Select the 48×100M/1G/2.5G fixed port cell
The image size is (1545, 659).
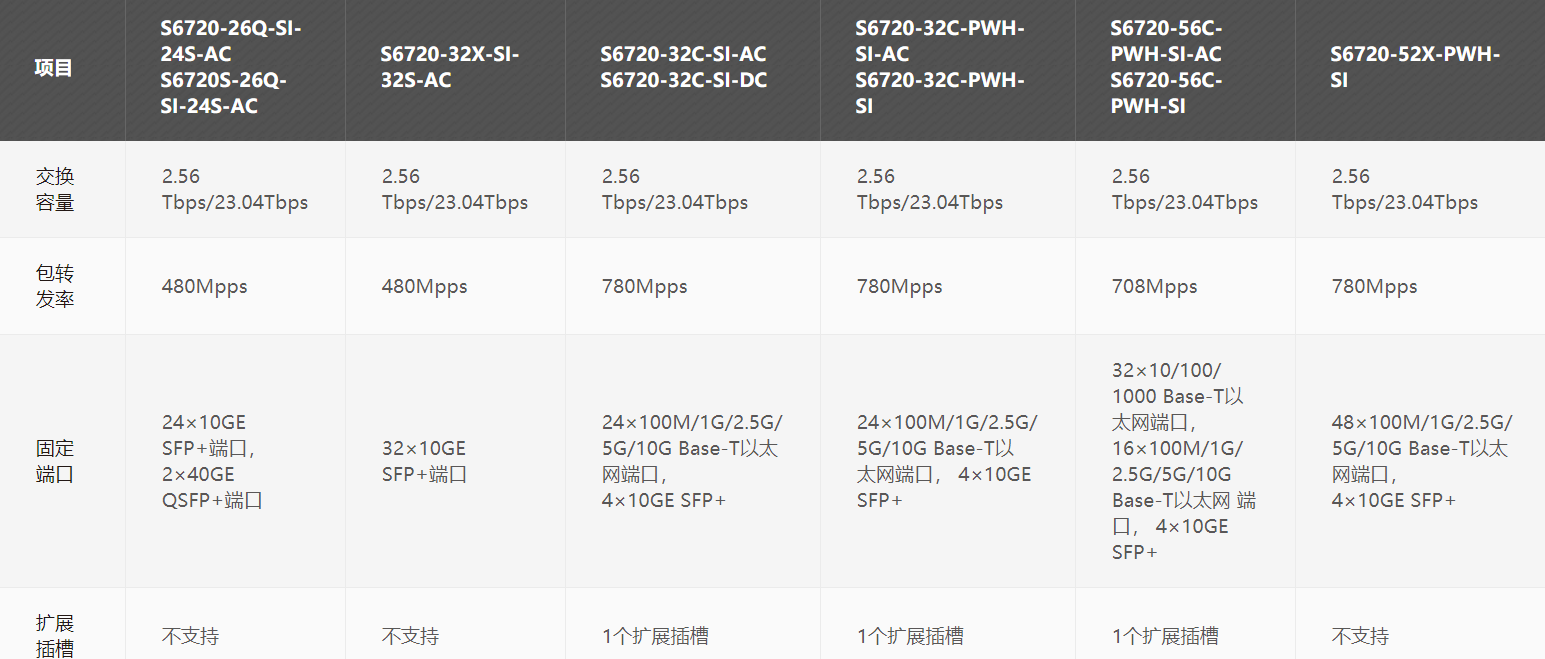[x=1421, y=461]
